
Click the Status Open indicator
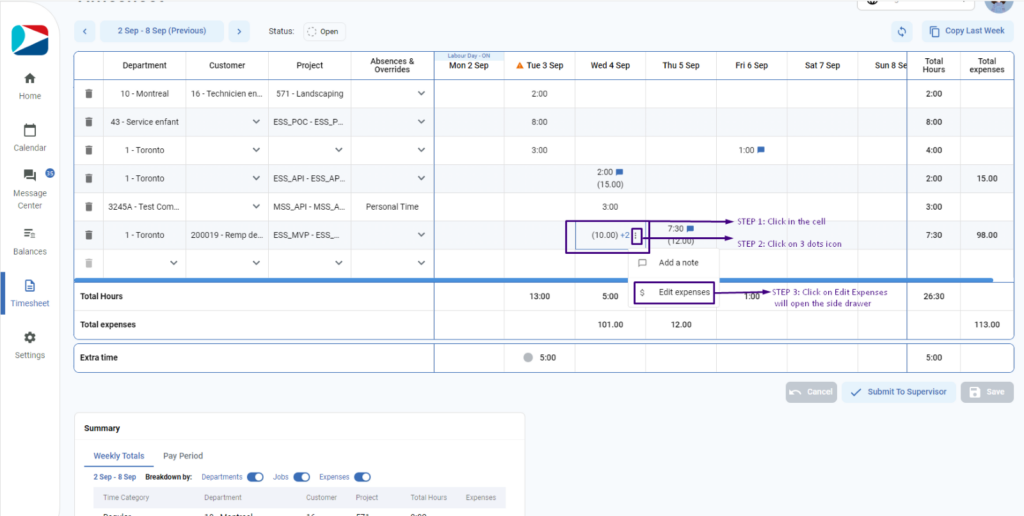[325, 31]
